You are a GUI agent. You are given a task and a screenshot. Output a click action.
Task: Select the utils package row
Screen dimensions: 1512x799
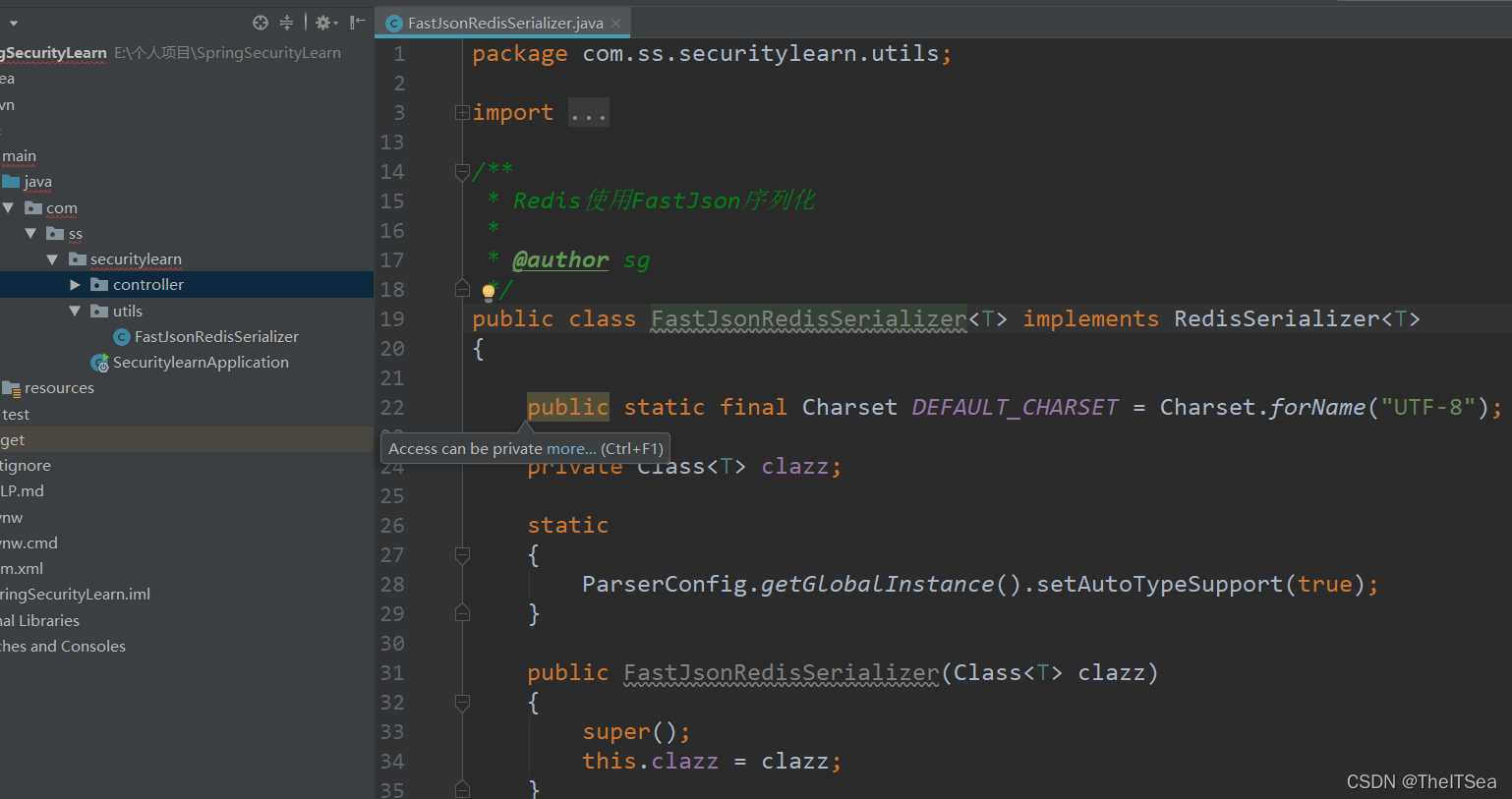(187, 311)
